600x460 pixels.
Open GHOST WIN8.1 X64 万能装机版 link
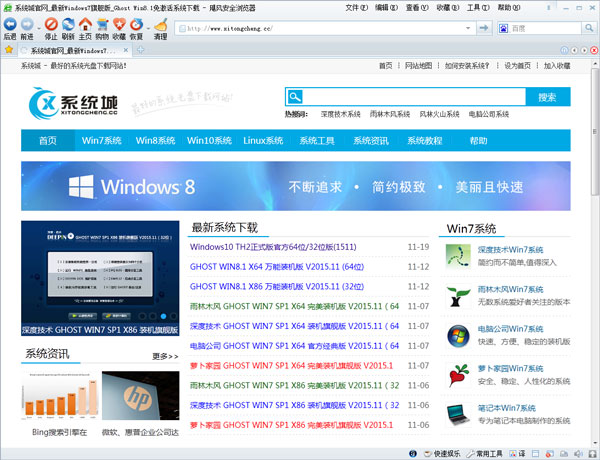click(x=277, y=267)
